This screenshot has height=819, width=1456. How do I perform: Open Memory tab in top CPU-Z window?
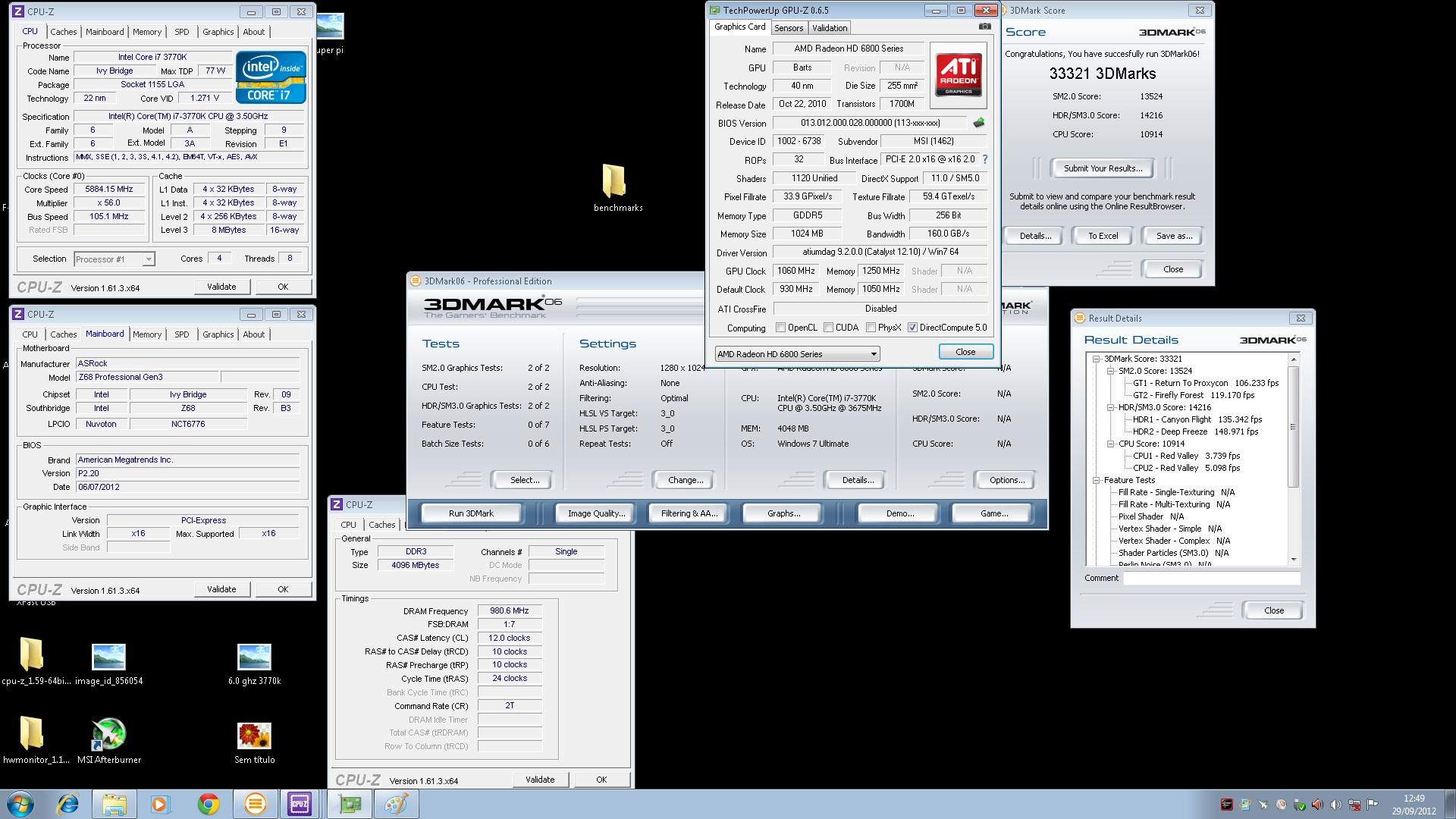pyautogui.click(x=147, y=32)
